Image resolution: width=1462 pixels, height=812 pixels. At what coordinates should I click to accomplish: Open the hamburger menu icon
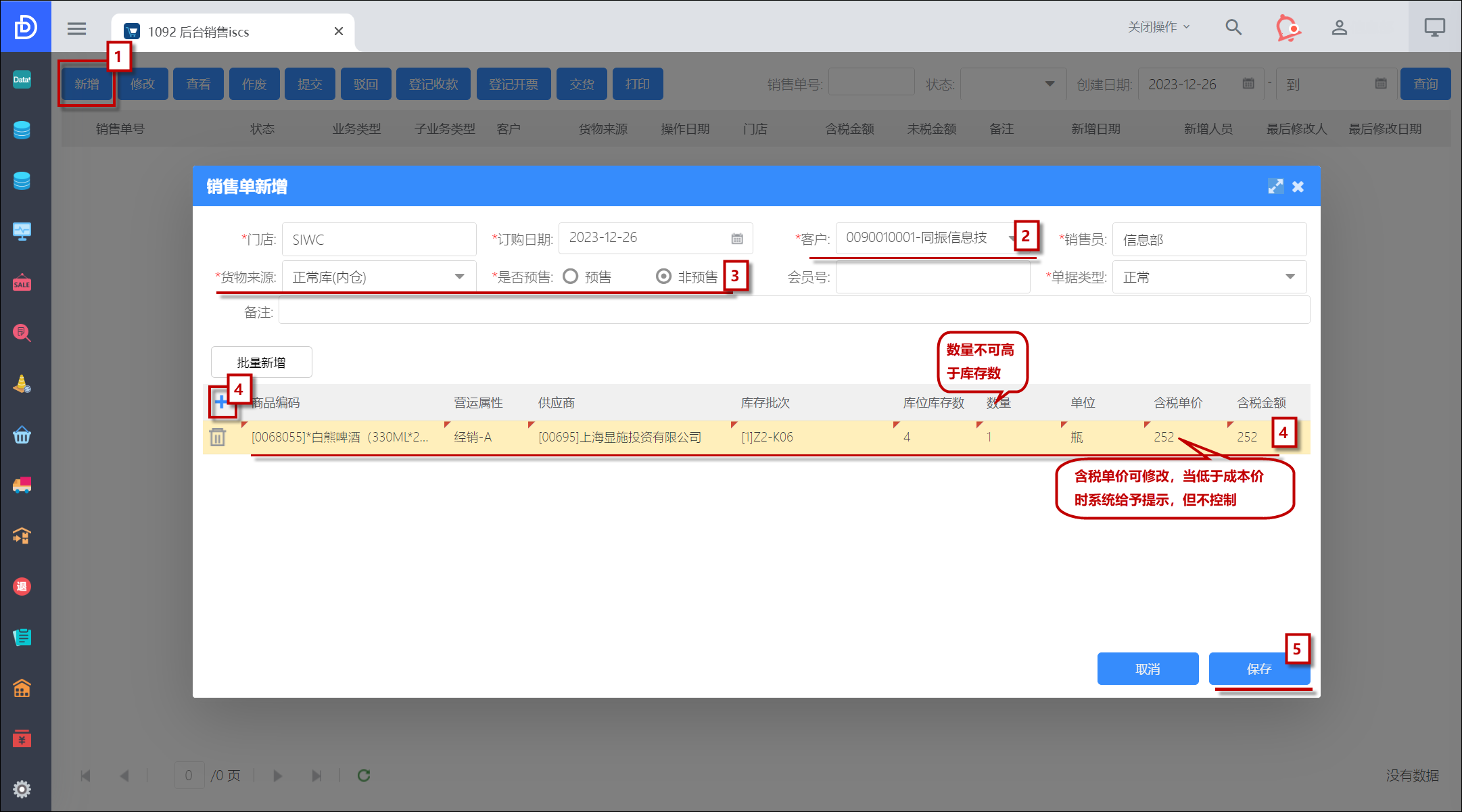[76, 28]
